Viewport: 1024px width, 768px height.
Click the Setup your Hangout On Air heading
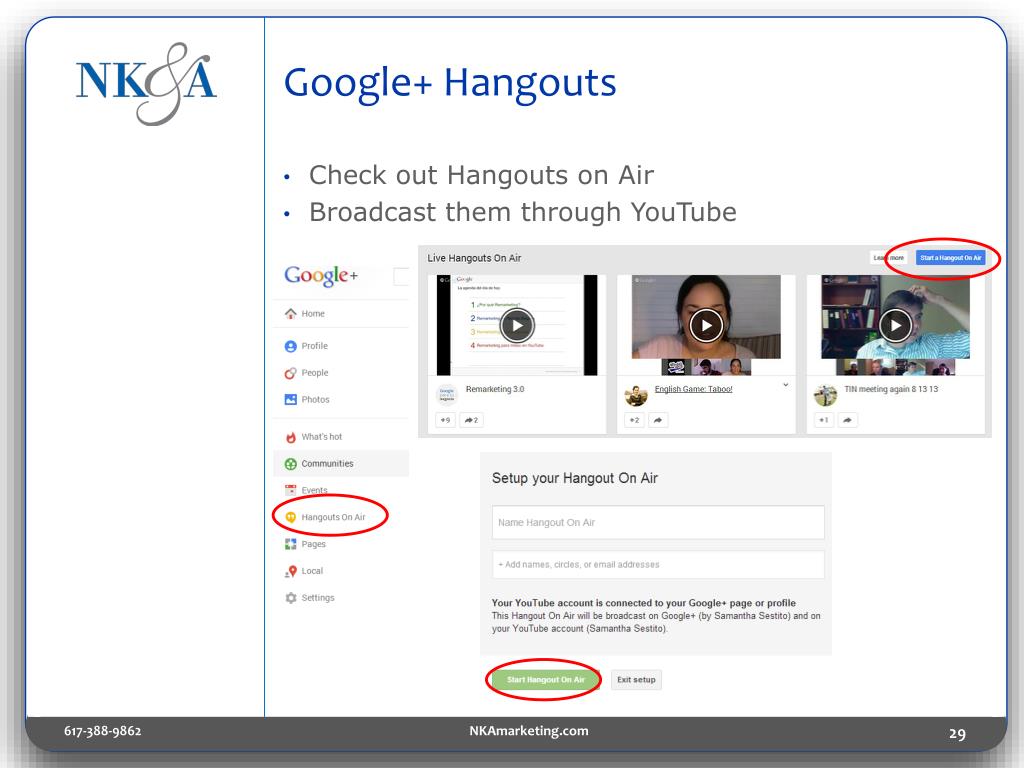tap(575, 478)
